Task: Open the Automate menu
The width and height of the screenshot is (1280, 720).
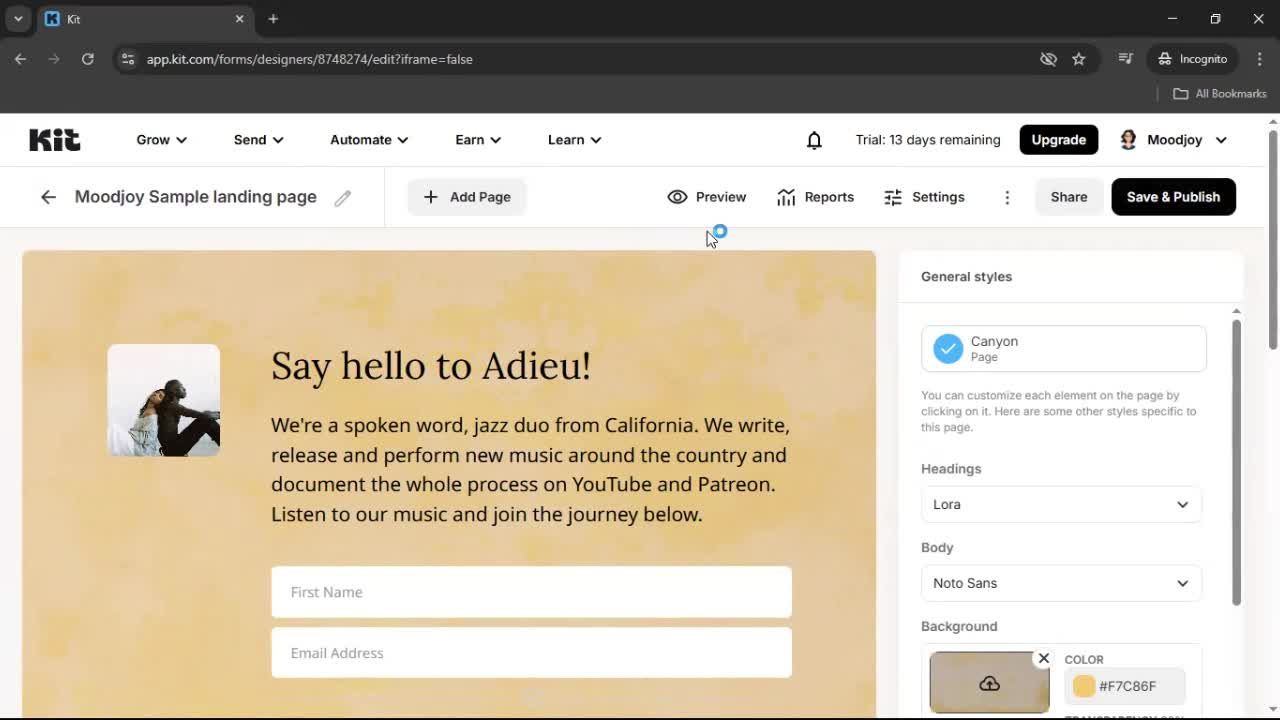Action: (x=368, y=140)
